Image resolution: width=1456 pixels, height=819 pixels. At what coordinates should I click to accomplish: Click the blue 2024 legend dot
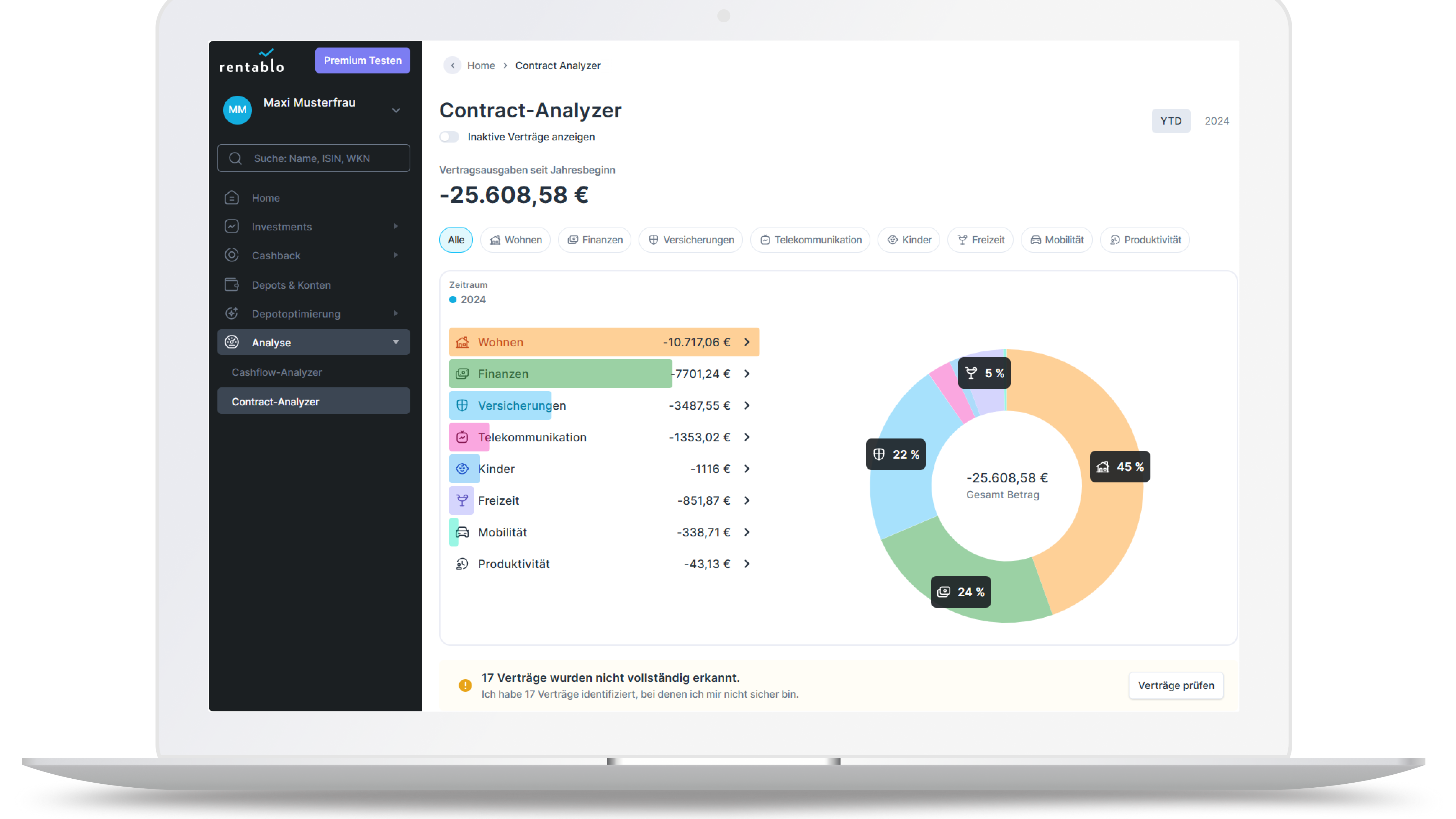[x=453, y=300]
